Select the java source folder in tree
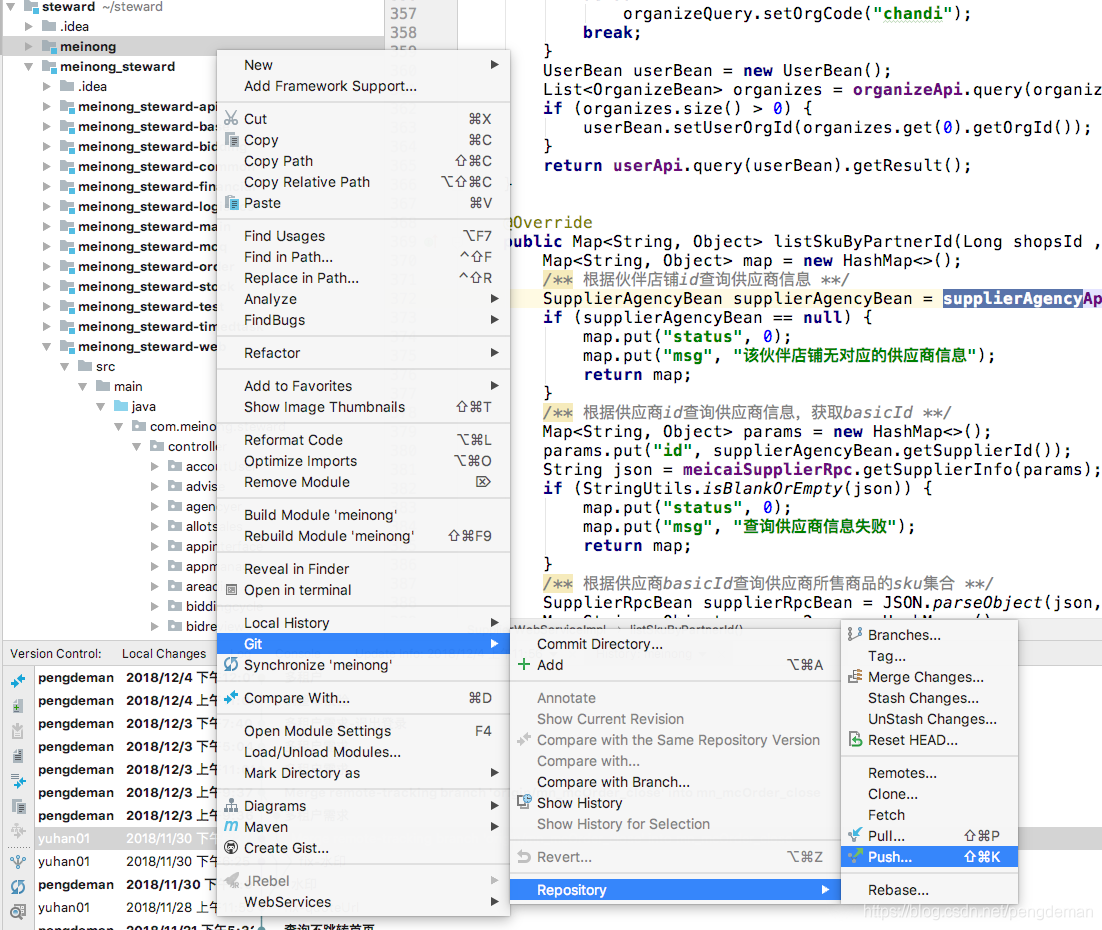 coord(143,407)
